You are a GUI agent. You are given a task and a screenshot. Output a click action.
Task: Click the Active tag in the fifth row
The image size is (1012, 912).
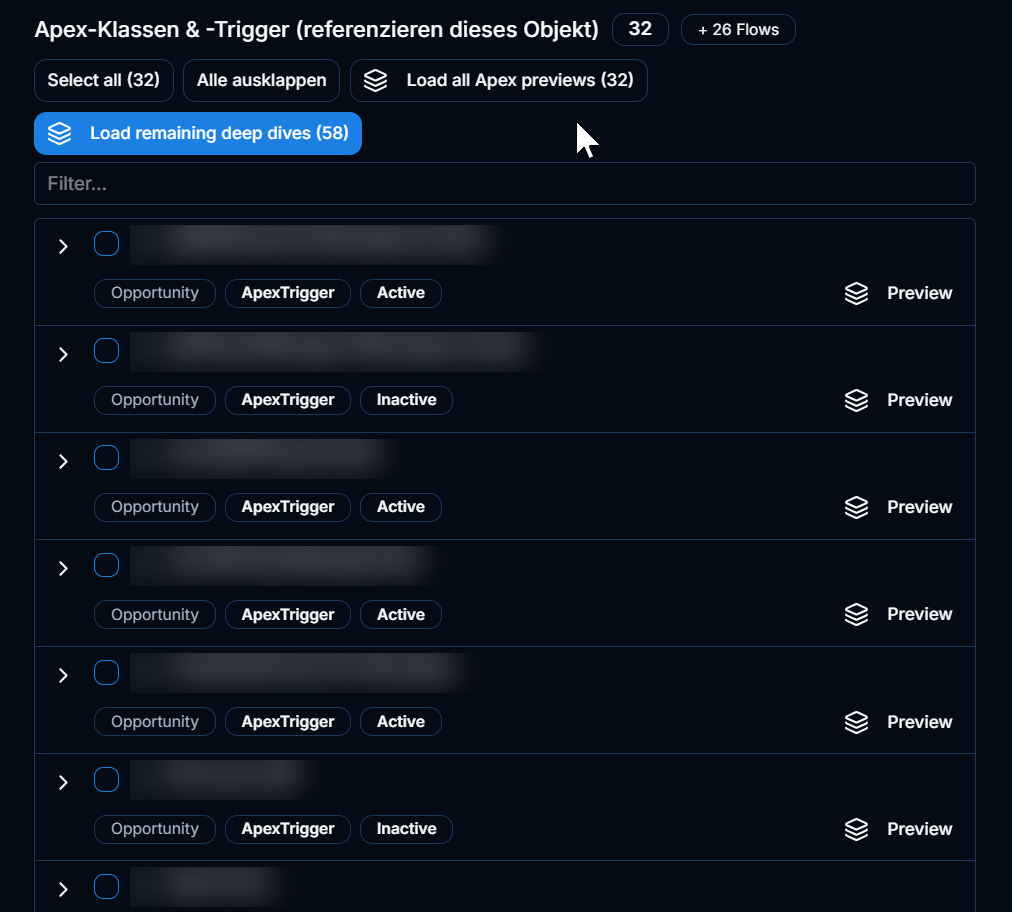point(401,722)
